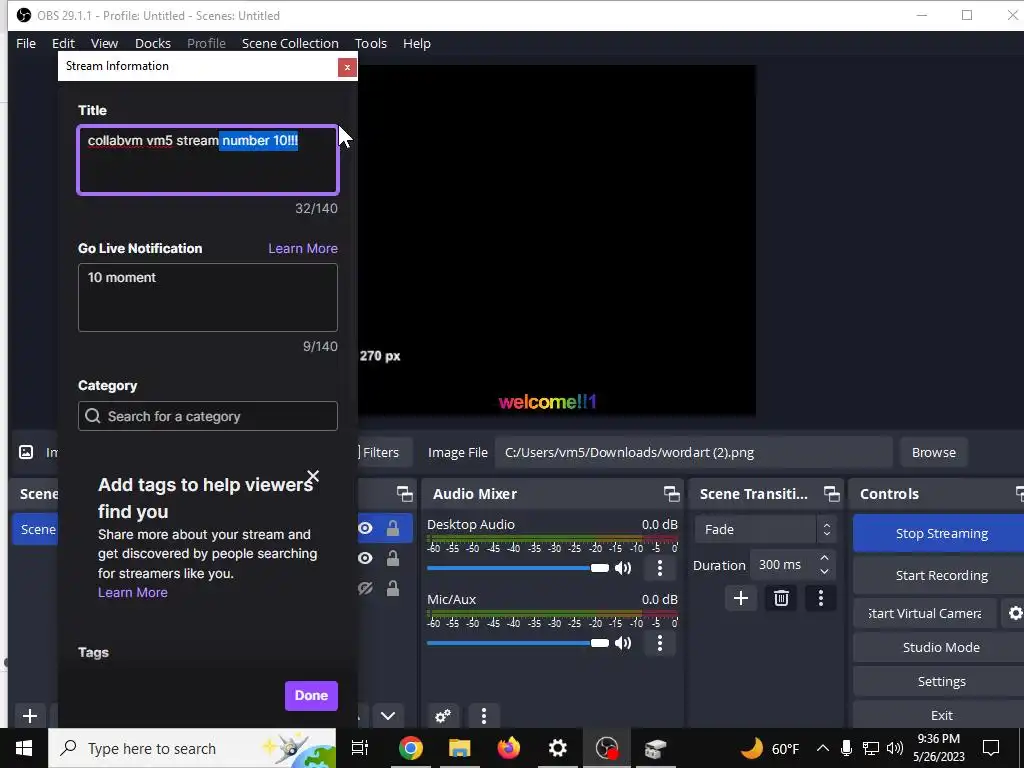Screen dimensions: 1024x768
Task: Open the Help menu
Action: coord(417,43)
